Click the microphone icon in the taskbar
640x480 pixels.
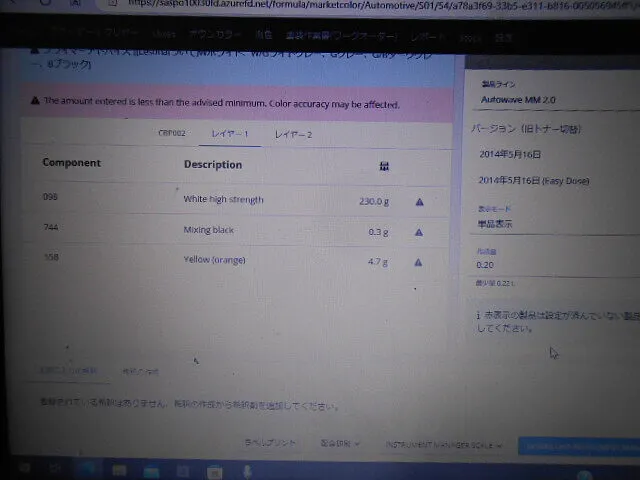(246, 469)
